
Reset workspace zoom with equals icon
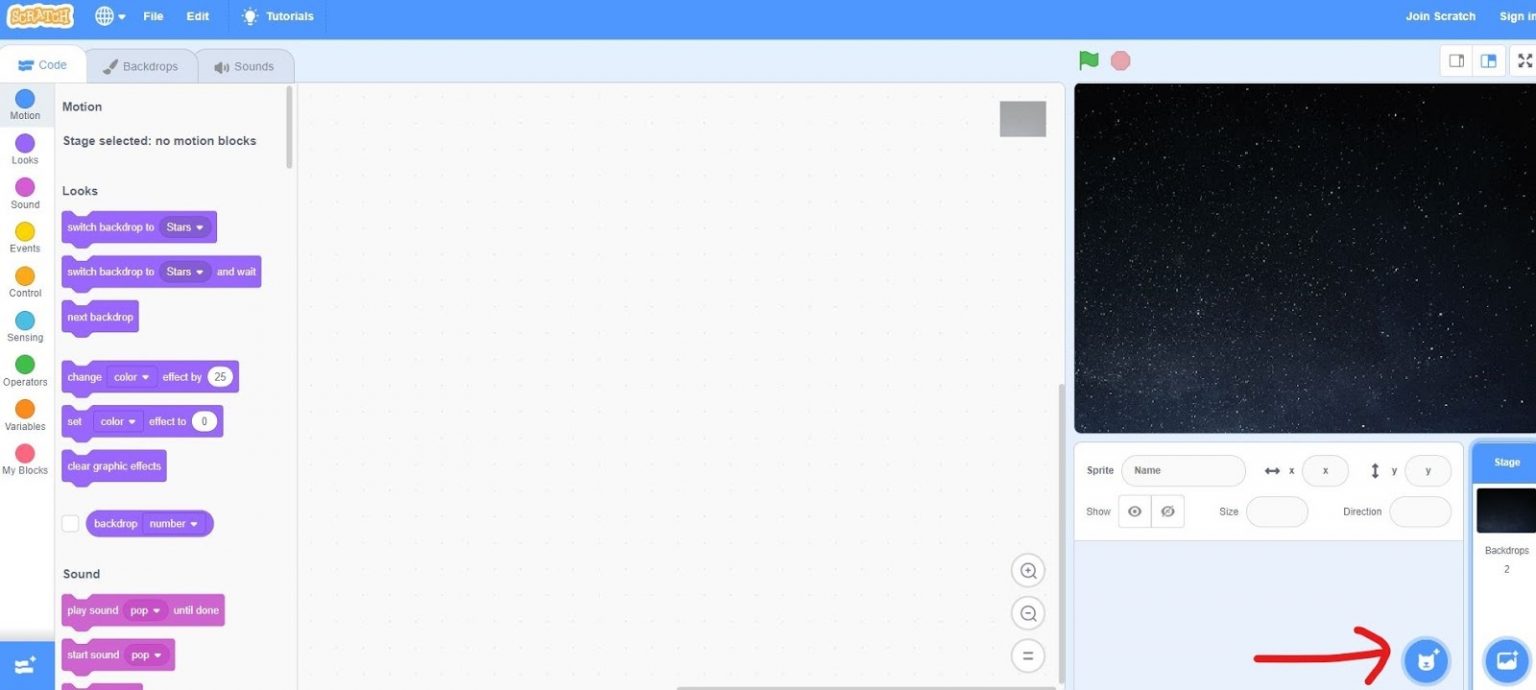[x=1027, y=657]
